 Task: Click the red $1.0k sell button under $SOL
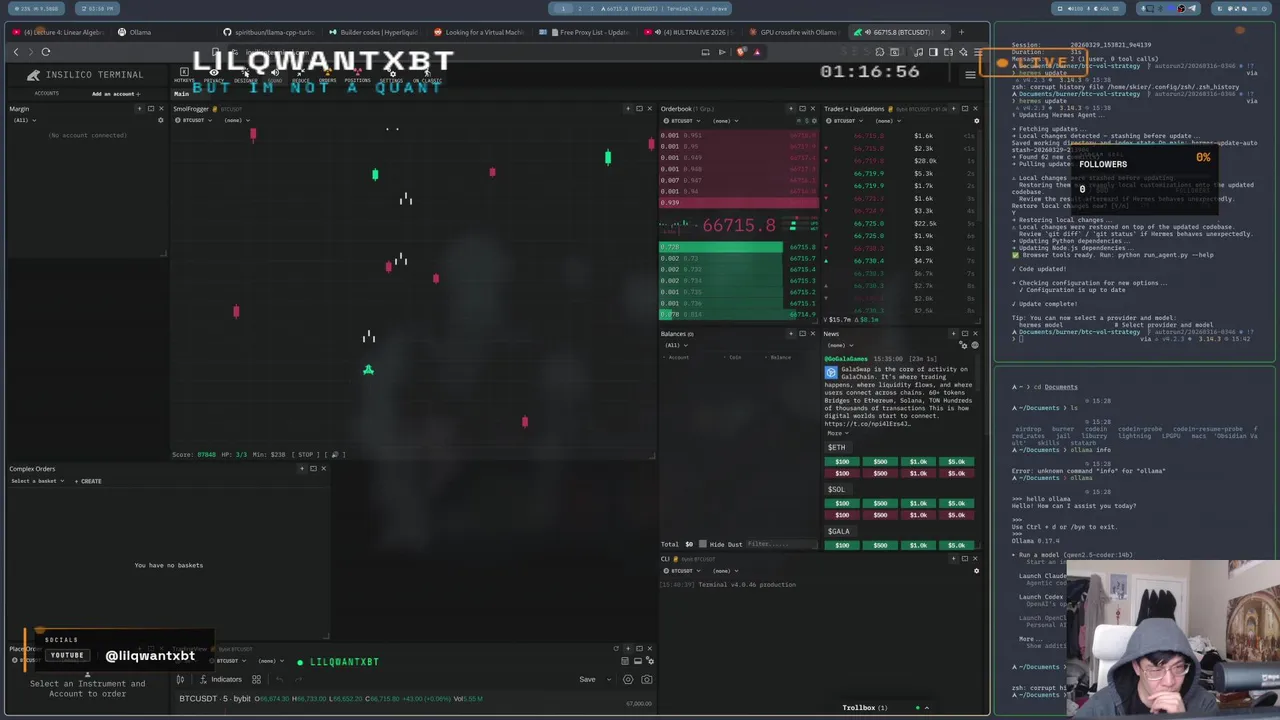[x=918, y=514]
